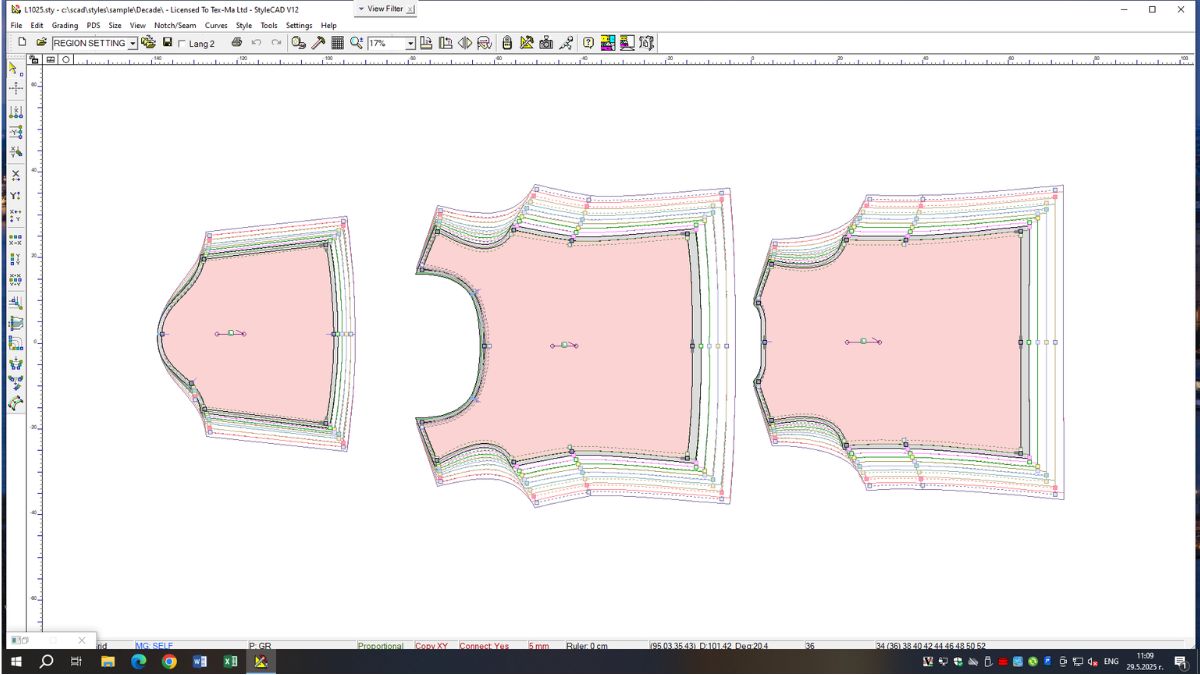Screen dimensions: 1200x675
Task: Click the magnifier zoom icon
Action: 356,43
